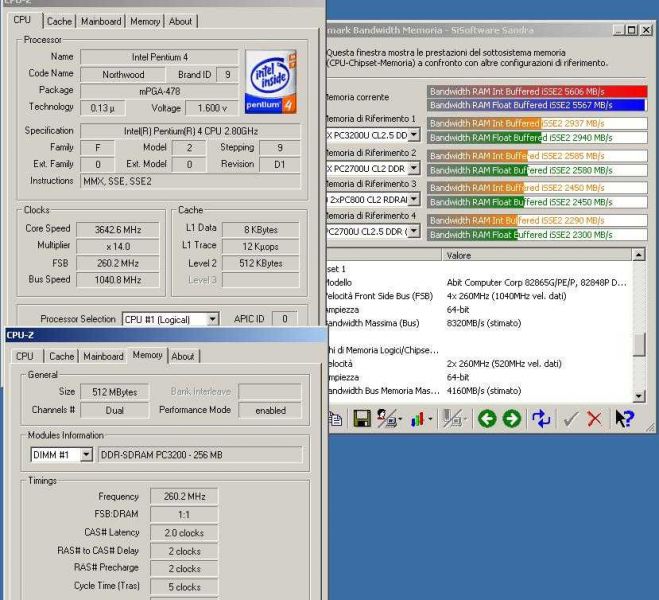Click the bar chart icon in Sandra toolbar
The image size is (659, 600).
(417, 419)
